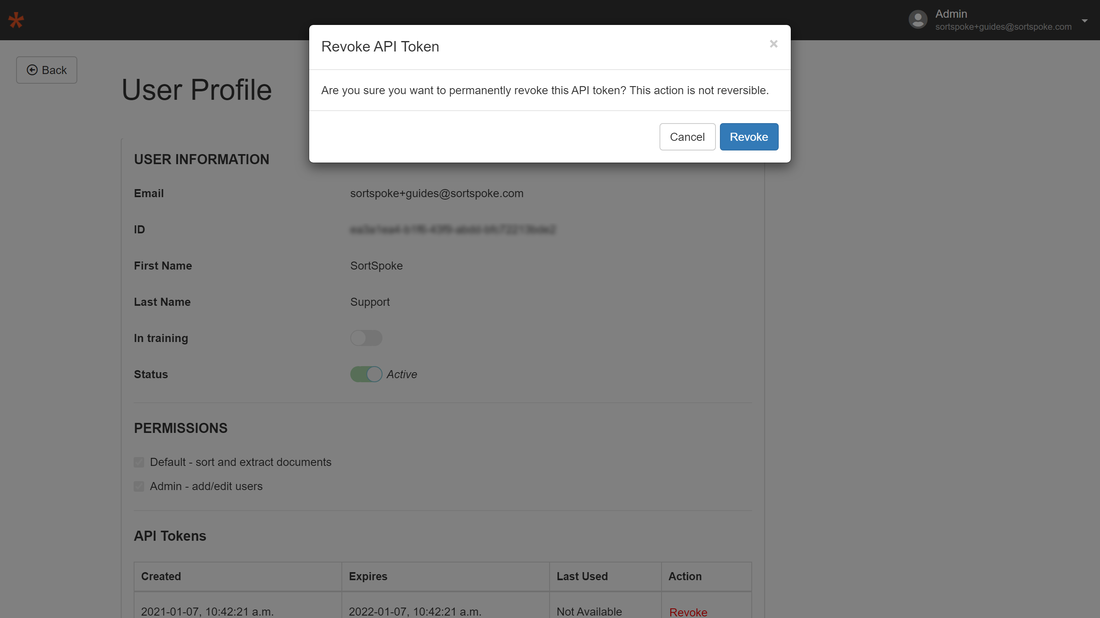
Task: Toggle the In training switch
Action: [366, 338]
